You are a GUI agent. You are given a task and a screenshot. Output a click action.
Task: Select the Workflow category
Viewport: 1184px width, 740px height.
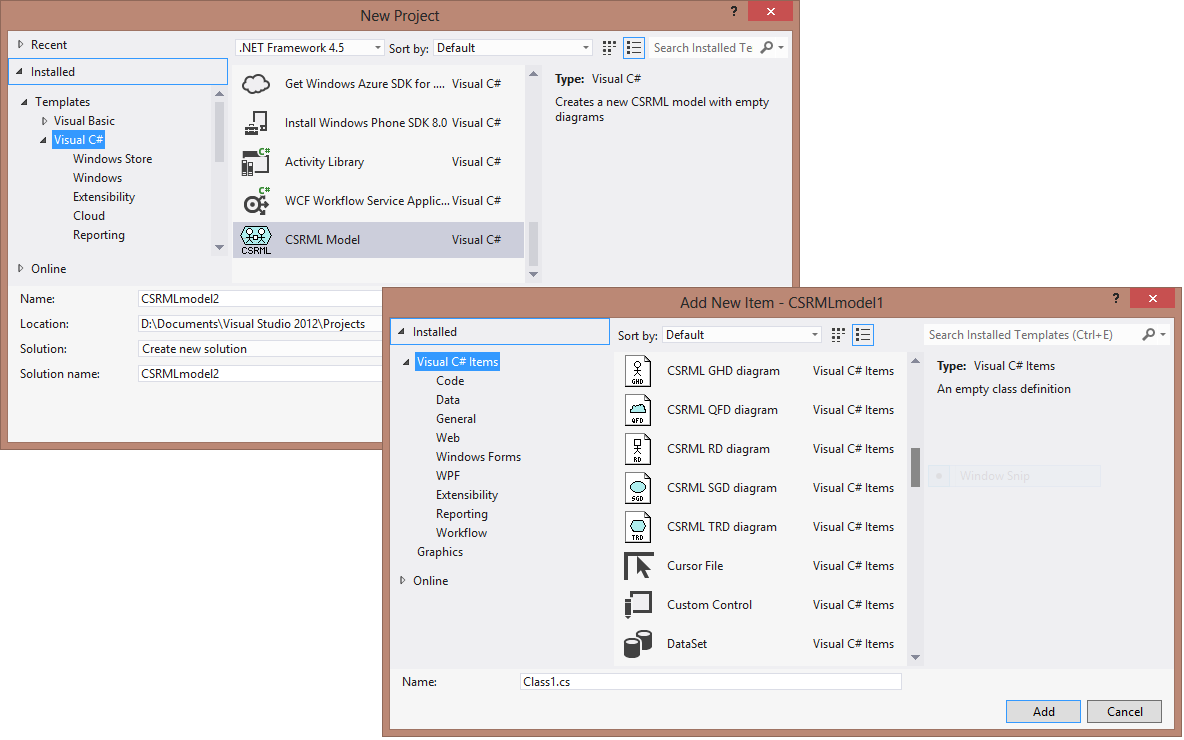tap(461, 533)
